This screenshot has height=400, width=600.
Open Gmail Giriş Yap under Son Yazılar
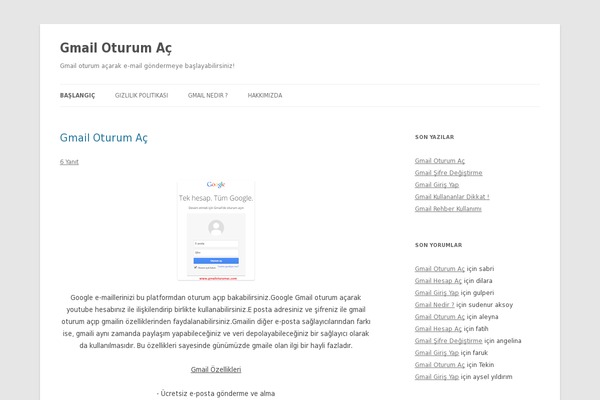click(436, 185)
